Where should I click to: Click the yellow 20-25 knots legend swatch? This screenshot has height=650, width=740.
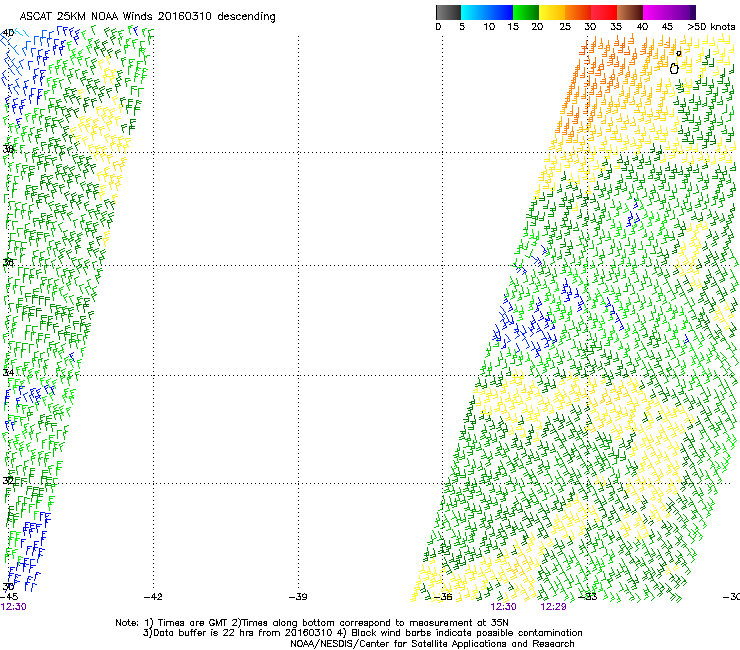click(x=552, y=12)
